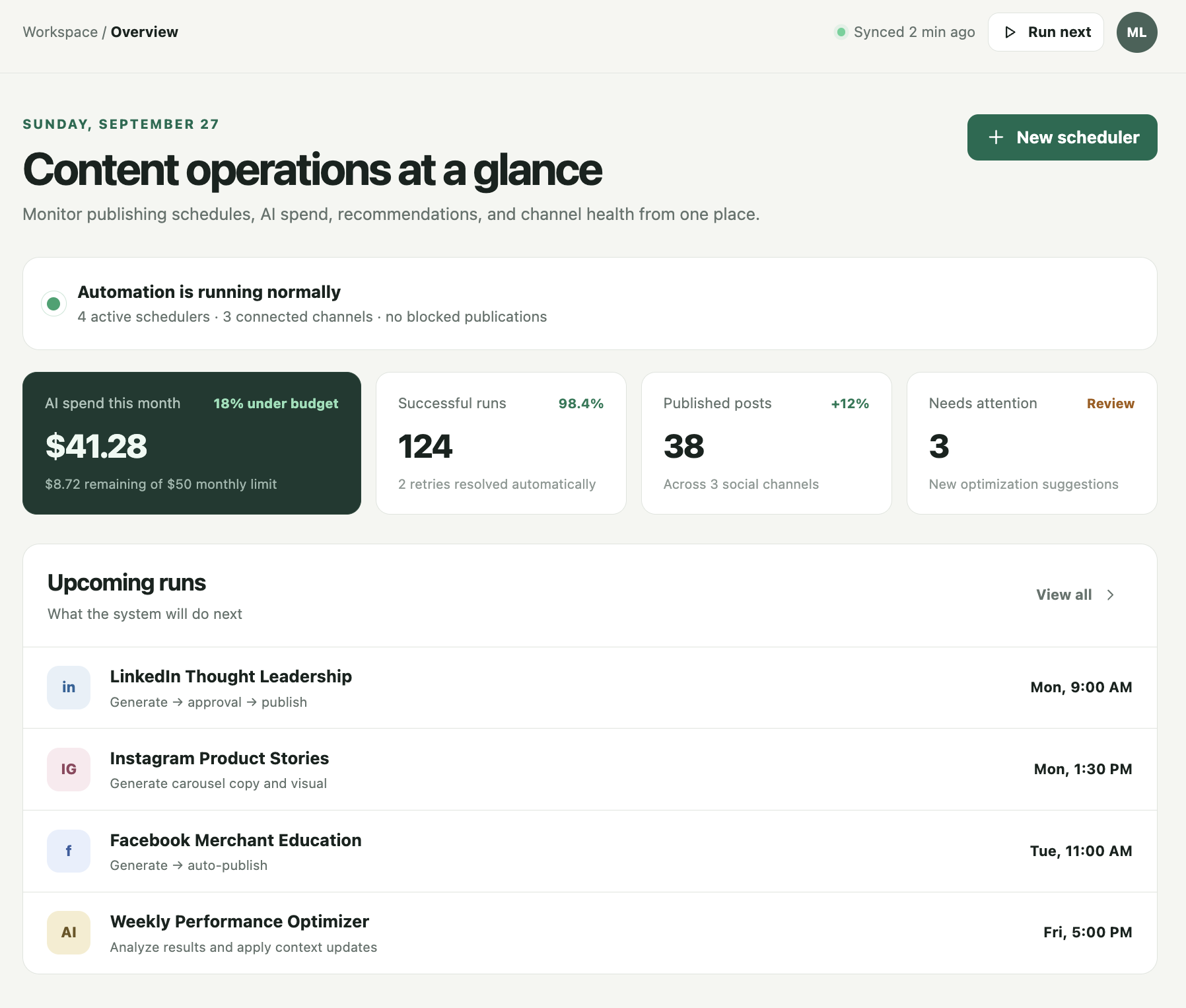
Task: Click 'Automation is running normally' heading
Action: point(209,292)
